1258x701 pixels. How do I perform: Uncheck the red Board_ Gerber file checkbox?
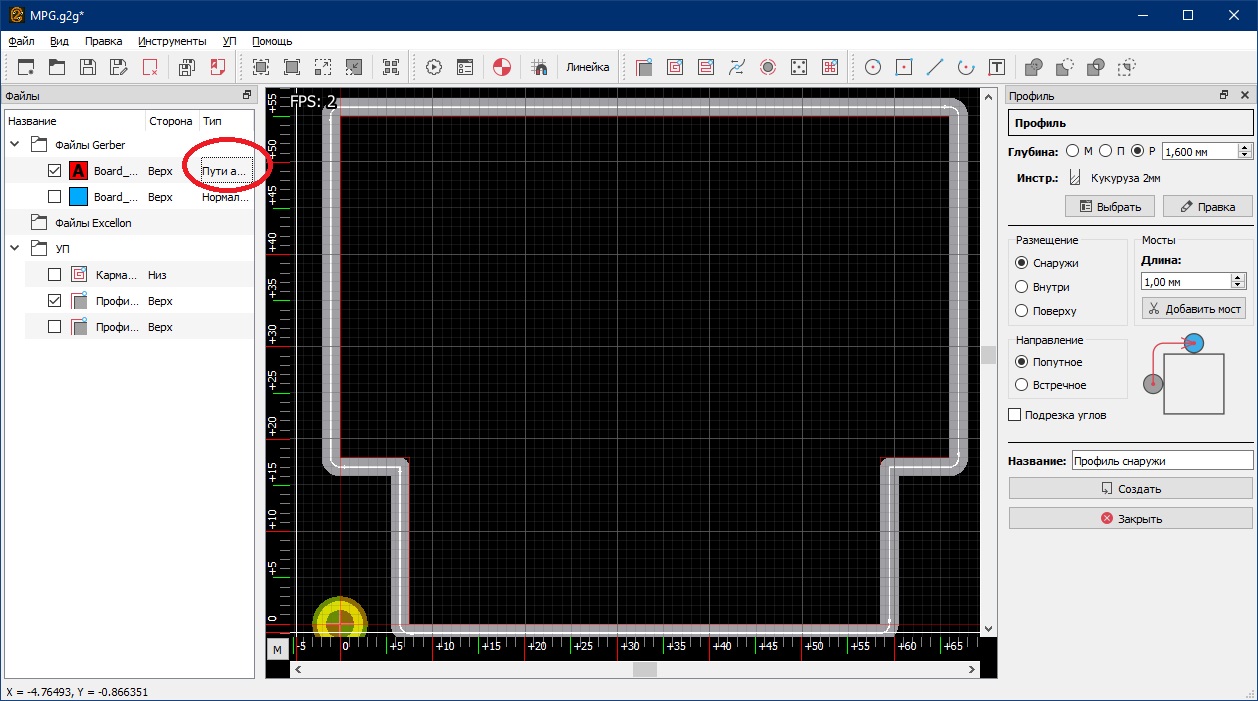(x=55, y=171)
